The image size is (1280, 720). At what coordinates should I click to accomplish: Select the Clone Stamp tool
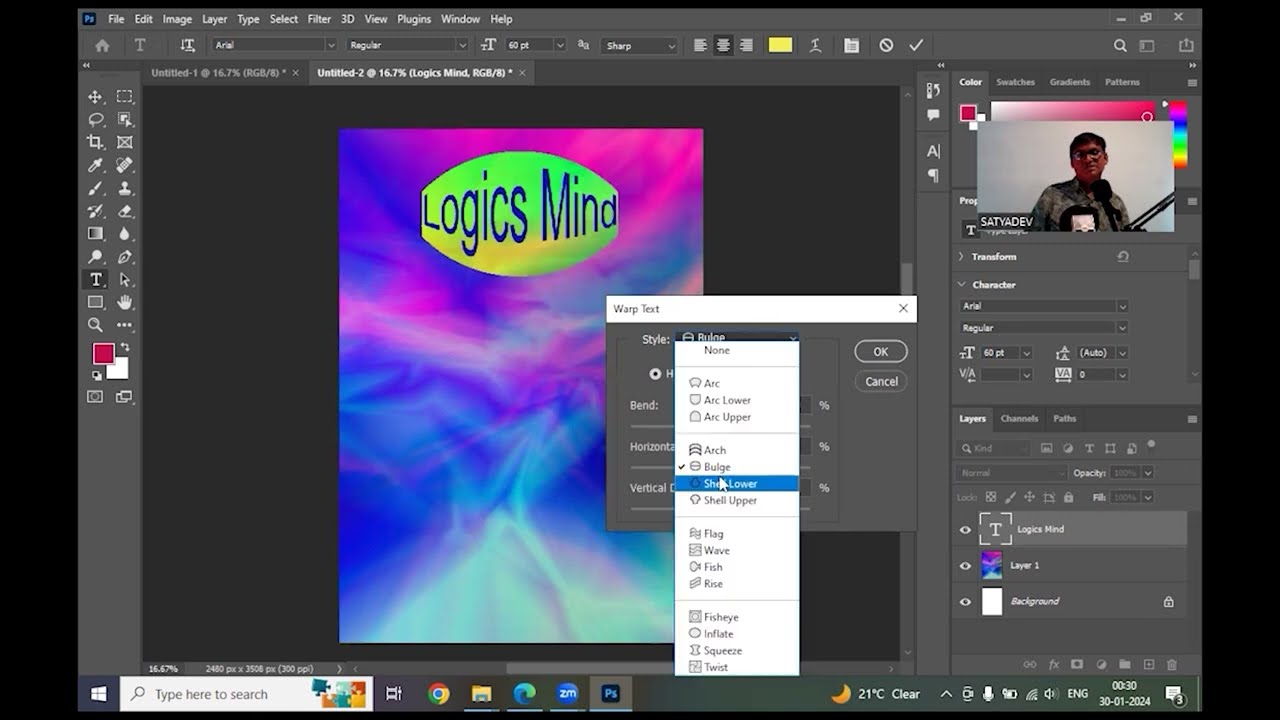click(125, 189)
